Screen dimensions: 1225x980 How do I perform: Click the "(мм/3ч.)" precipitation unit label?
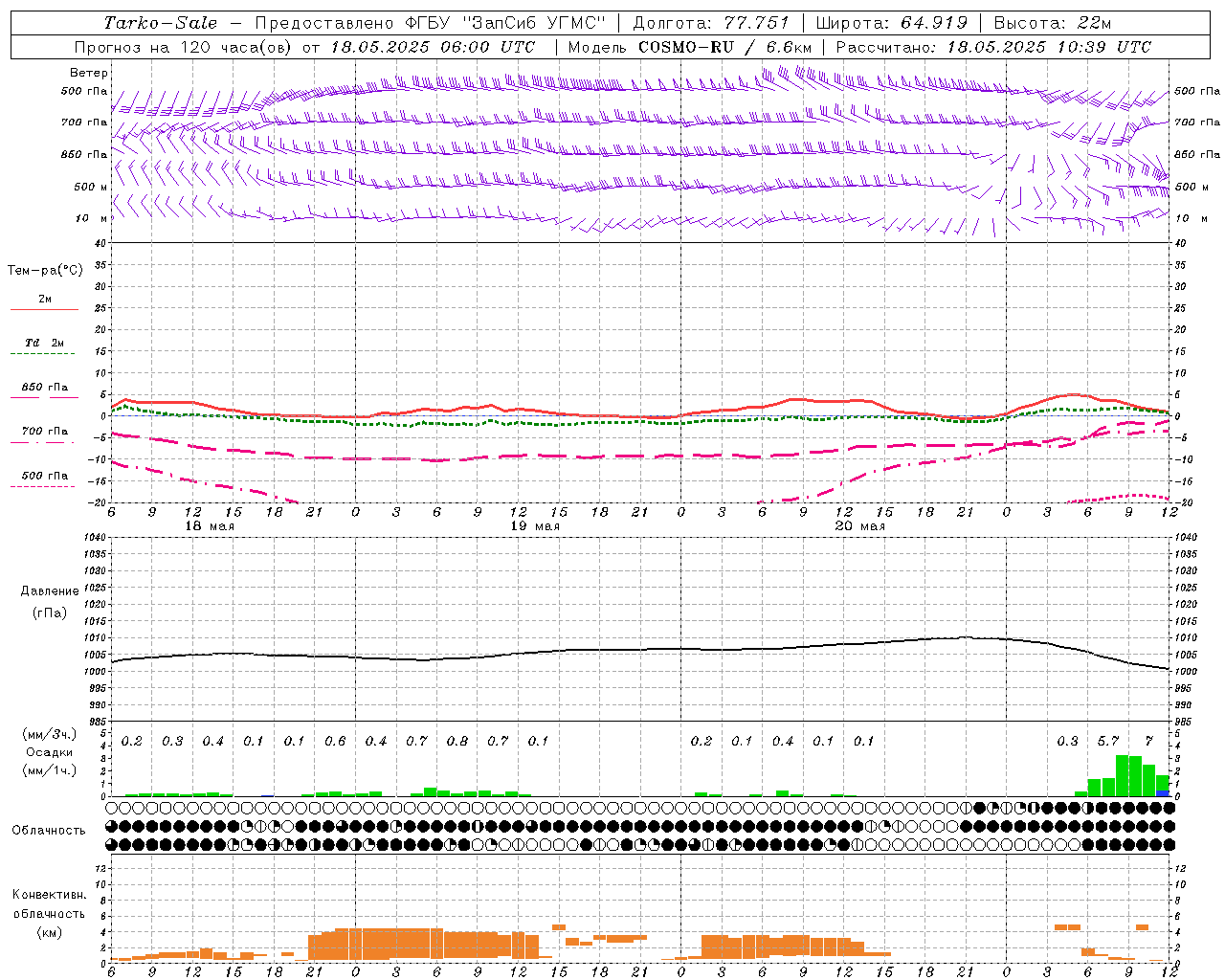pyautogui.click(x=49, y=735)
